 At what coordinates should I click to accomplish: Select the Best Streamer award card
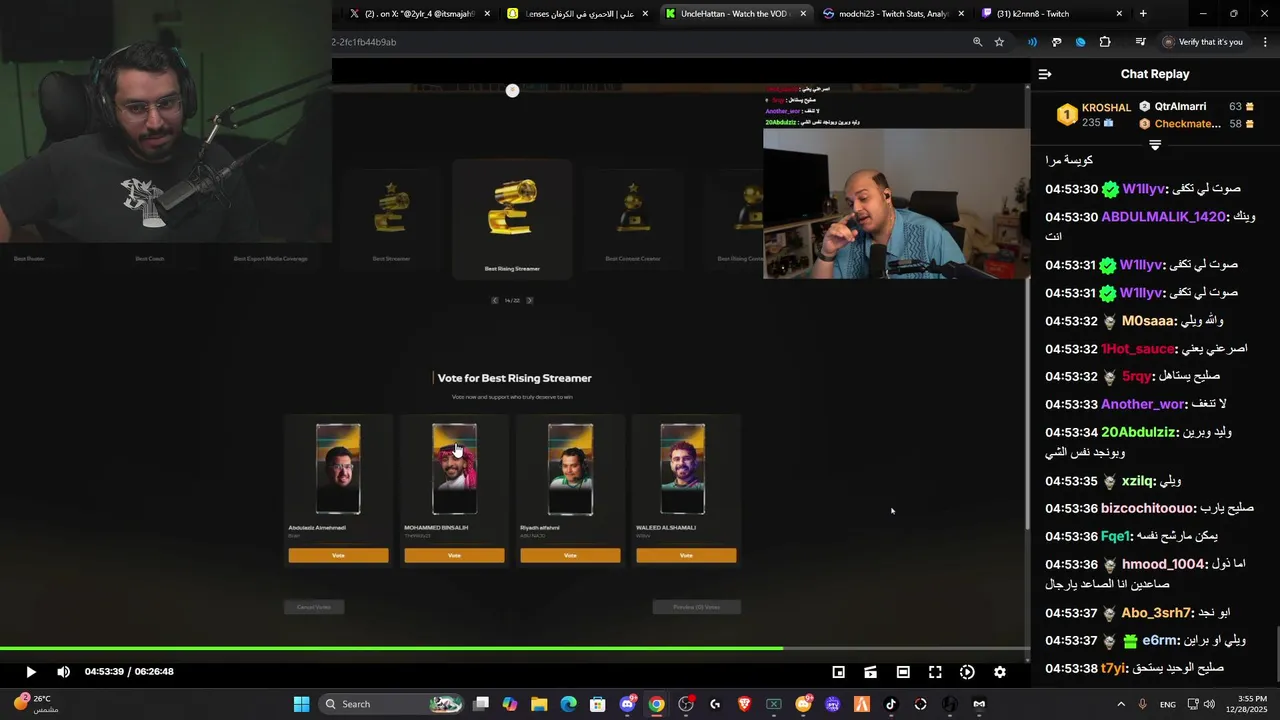click(x=391, y=219)
